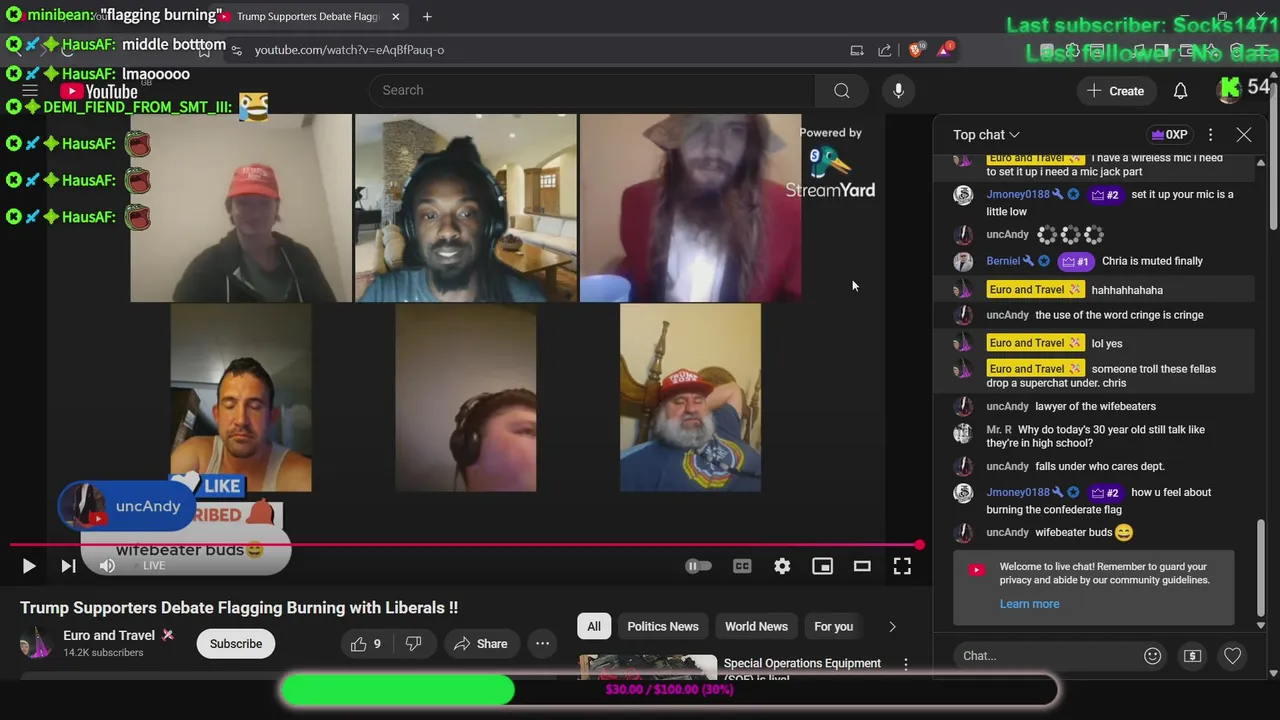The width and height of the screenshot is (1280, 720).
Task: Skip to next video
Action: coord(68,566)
